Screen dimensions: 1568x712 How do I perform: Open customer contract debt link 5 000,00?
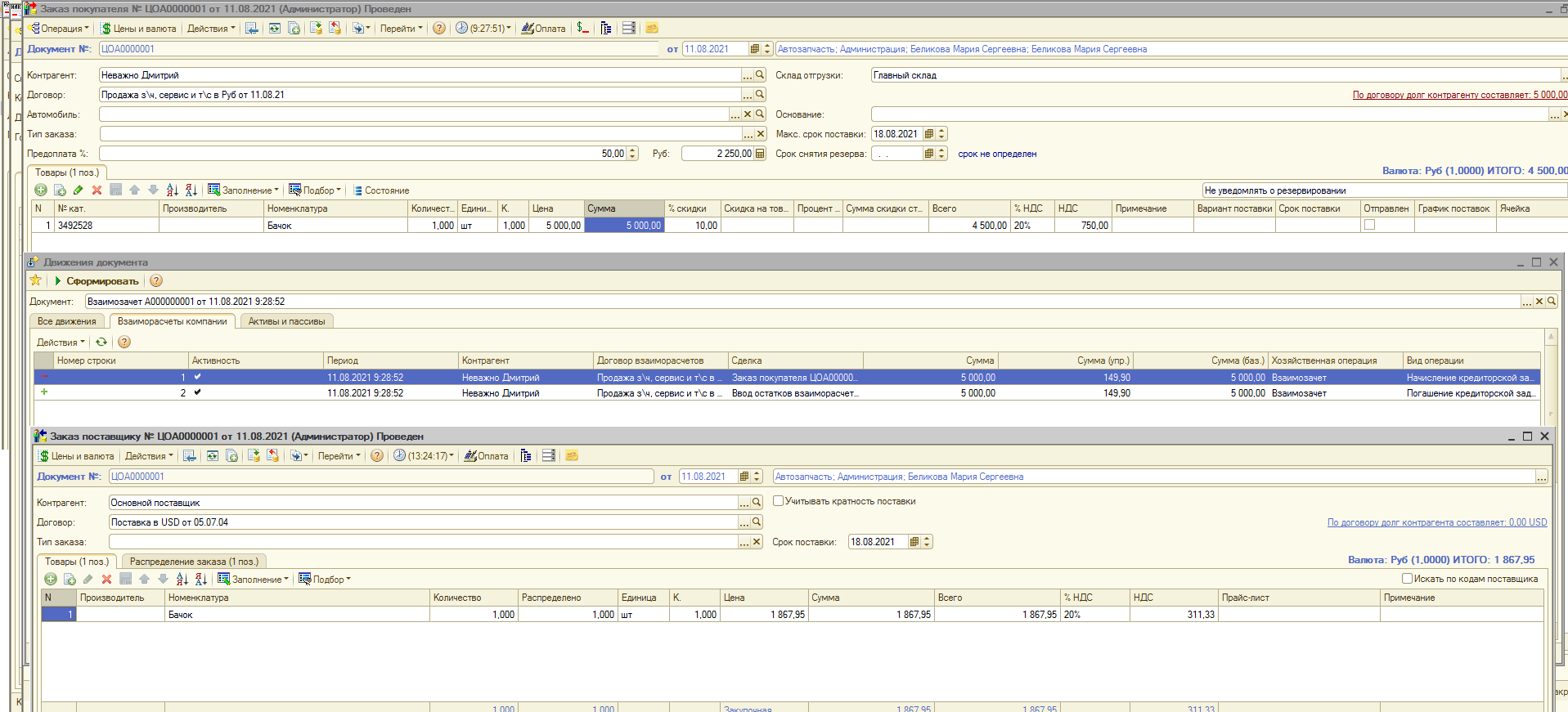(1460, 95)
